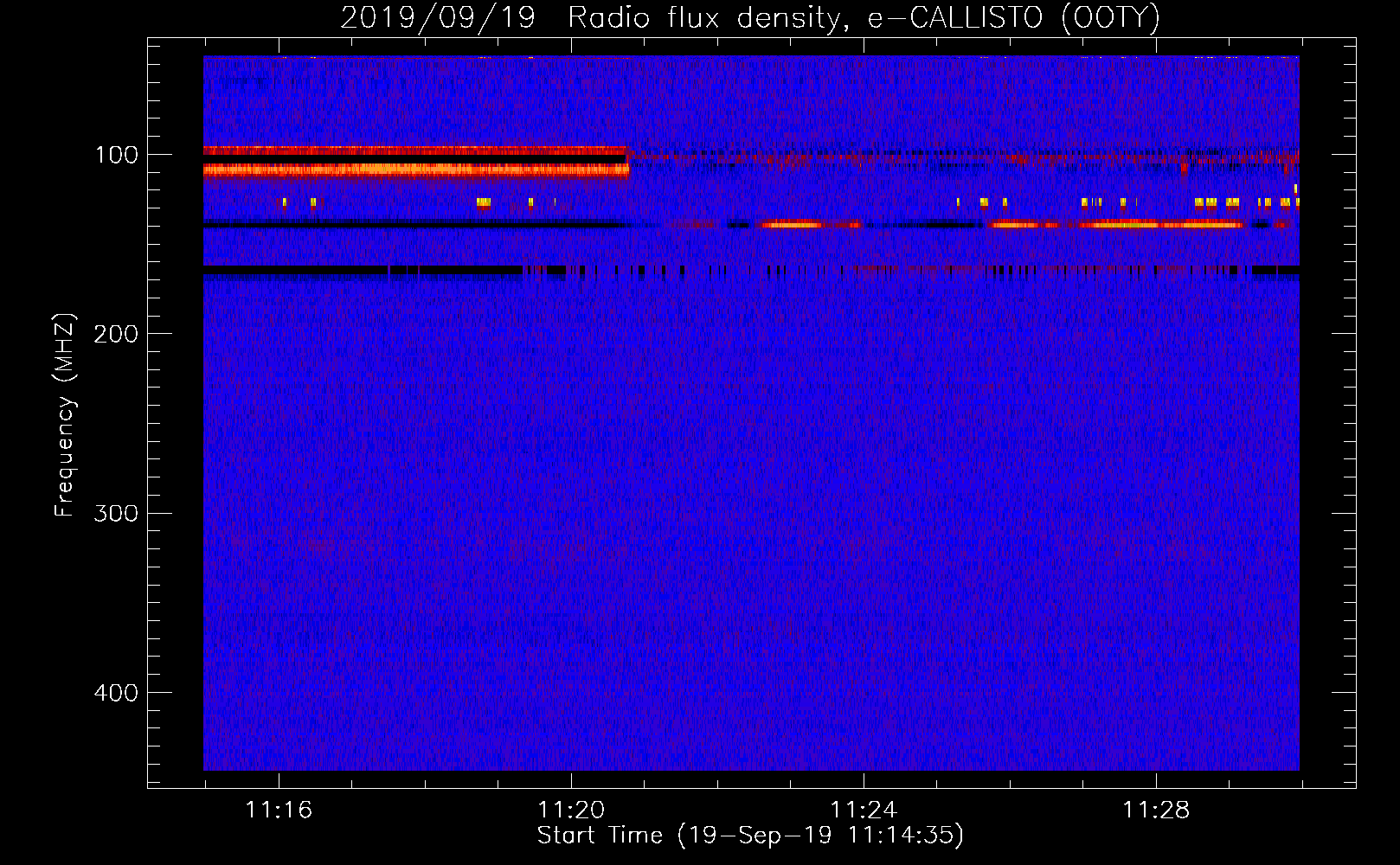Image resolution: width=1400 pixels, height=865 pixels.
Task: Click the 300 frequency tick label
Action: tap(116, 513)
